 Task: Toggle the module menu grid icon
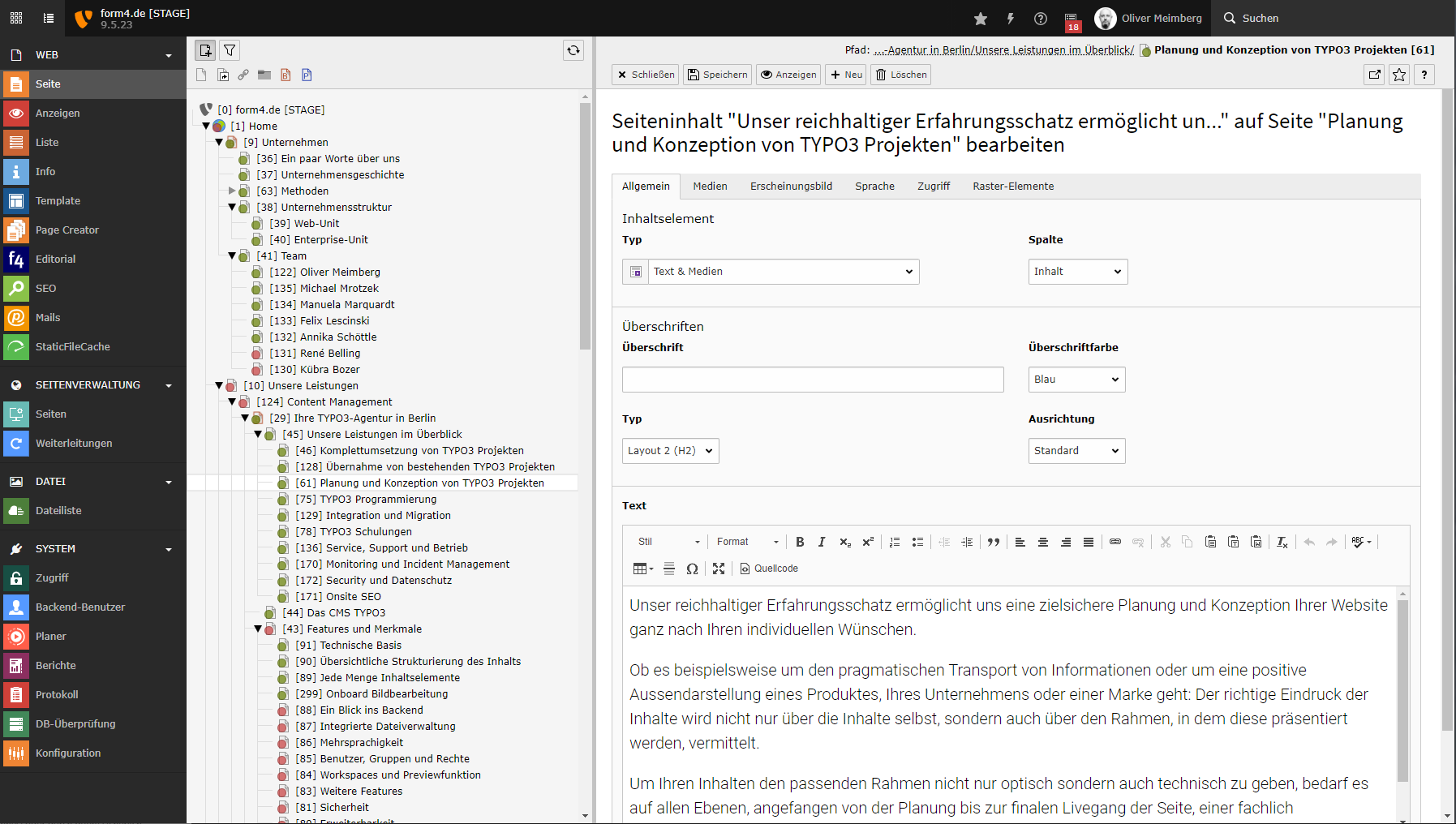click(x=16, y=18)
